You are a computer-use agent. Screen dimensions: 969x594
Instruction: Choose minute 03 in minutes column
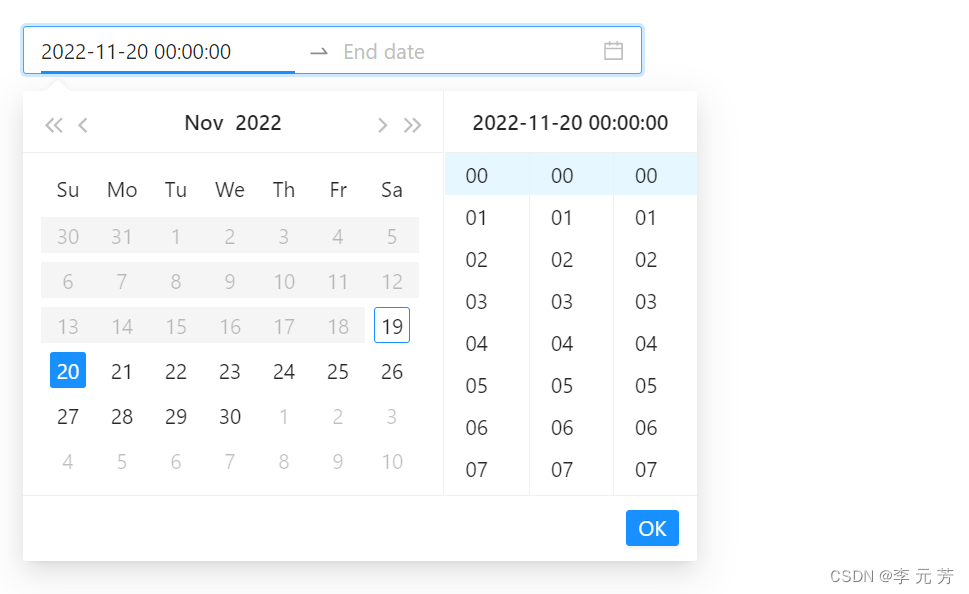tap(562, 302)
